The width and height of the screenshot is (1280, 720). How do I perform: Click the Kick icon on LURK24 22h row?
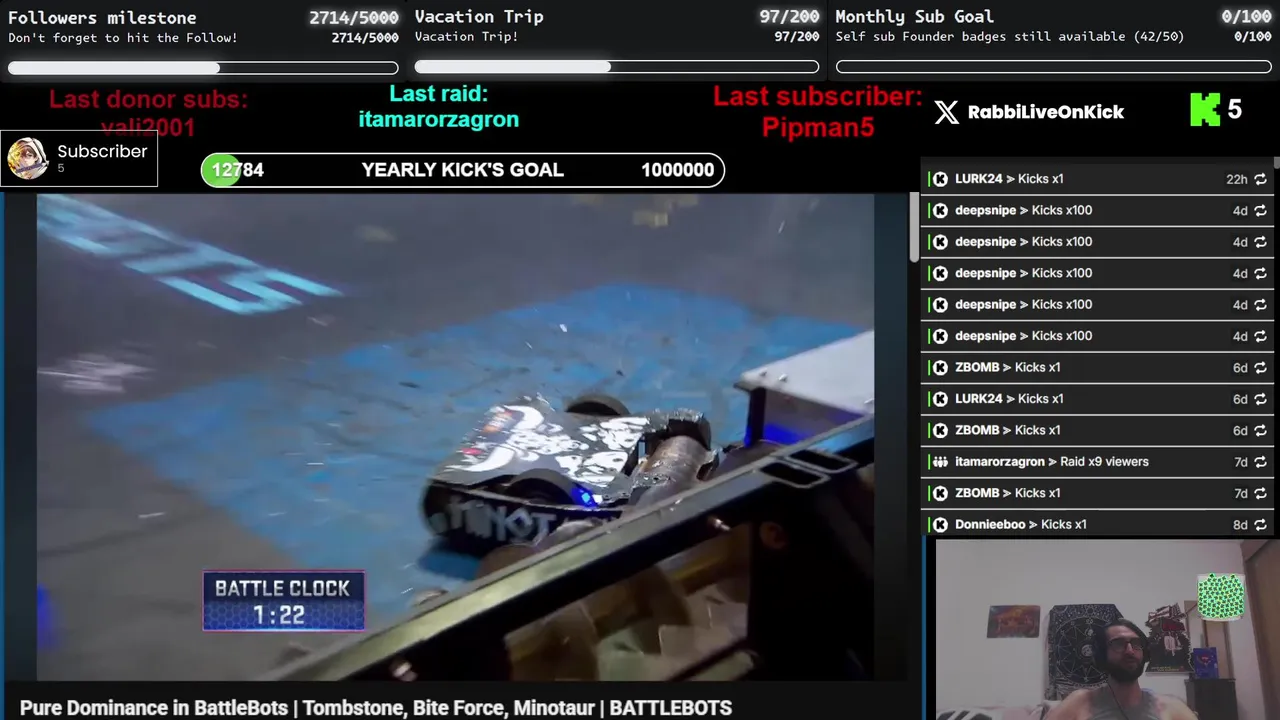click(x=940, y=179)
